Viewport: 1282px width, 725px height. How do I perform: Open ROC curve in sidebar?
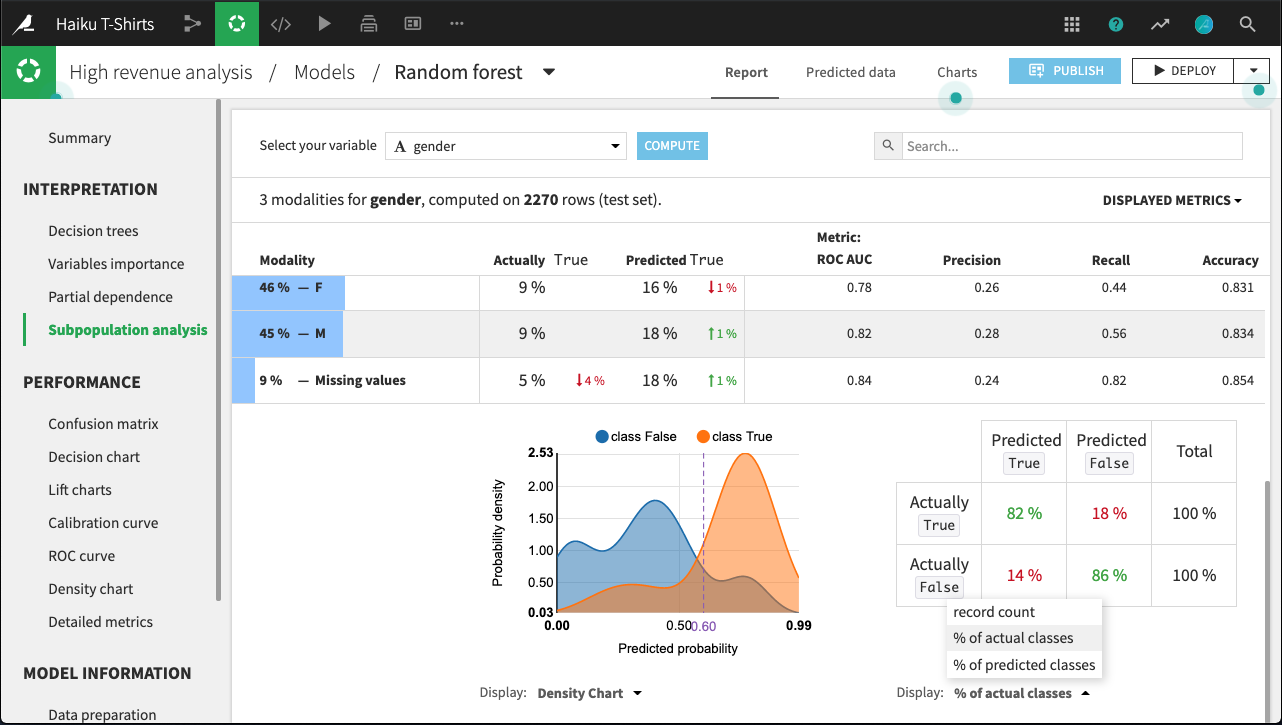tap(82, 556)
